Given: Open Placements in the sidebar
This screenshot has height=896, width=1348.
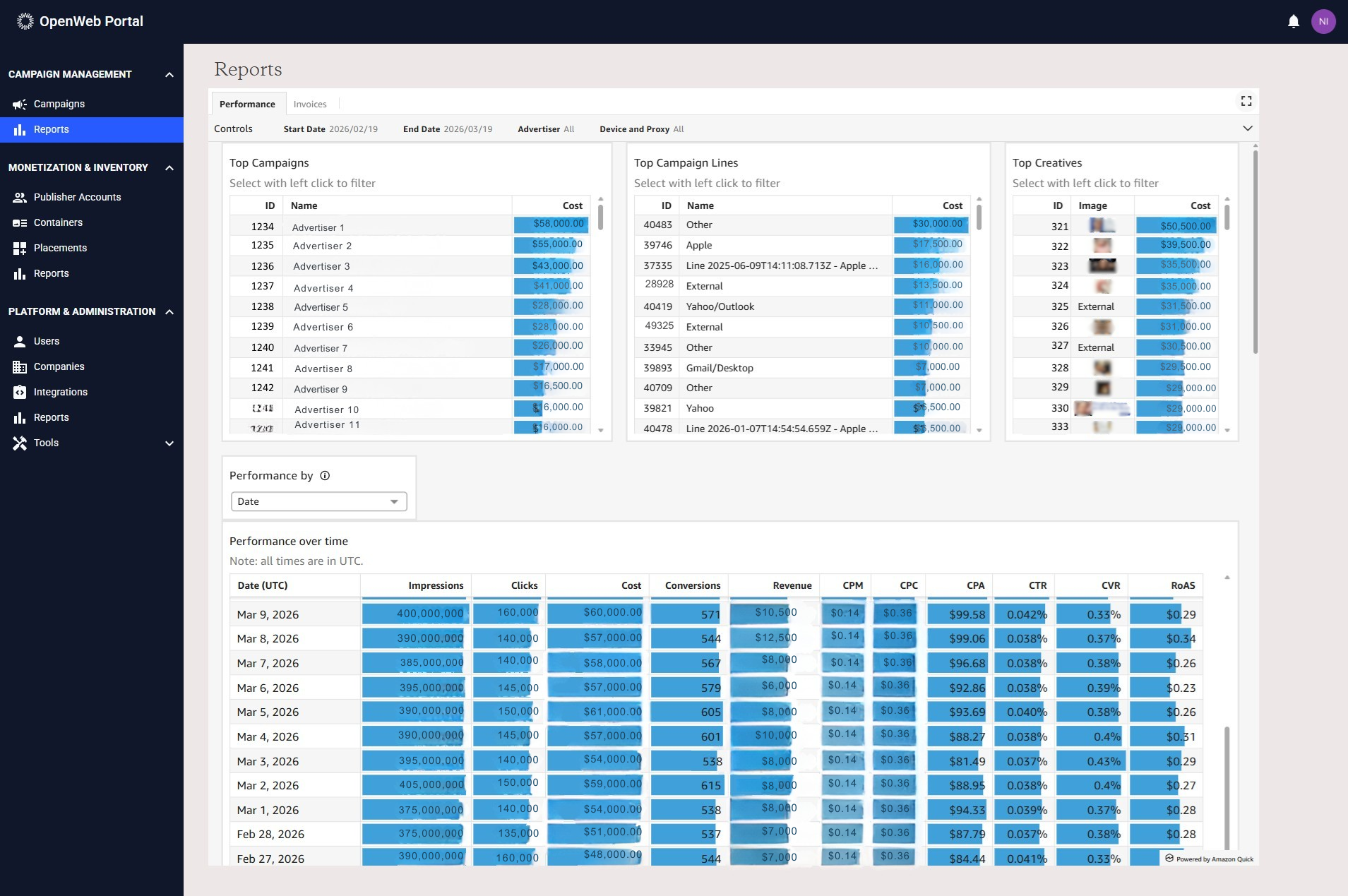Looking at the screenshot, I should 60,248.
